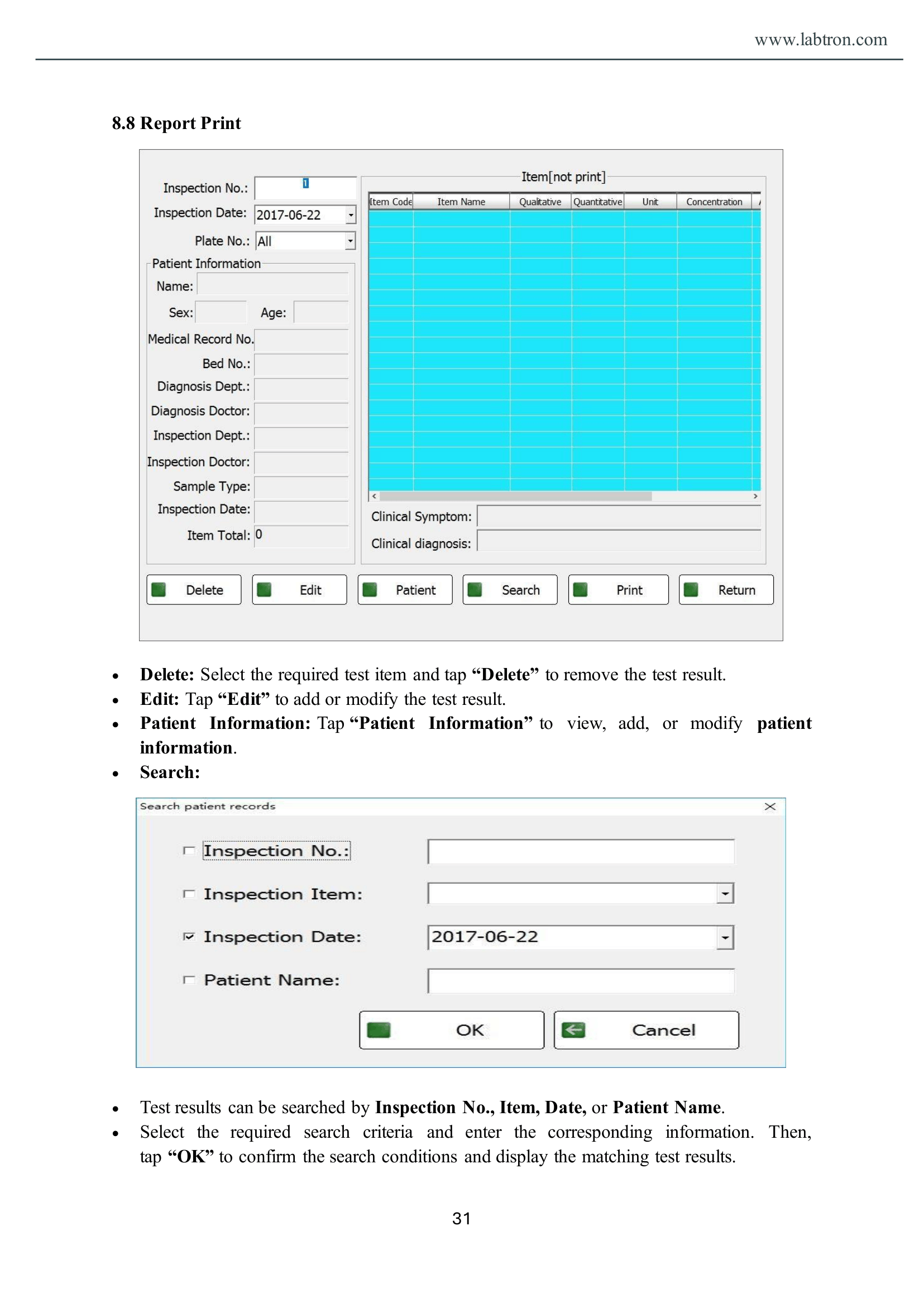Click the Item Name column header
This screenshot has height=1307, width=924.
click(x=461, y=202)
